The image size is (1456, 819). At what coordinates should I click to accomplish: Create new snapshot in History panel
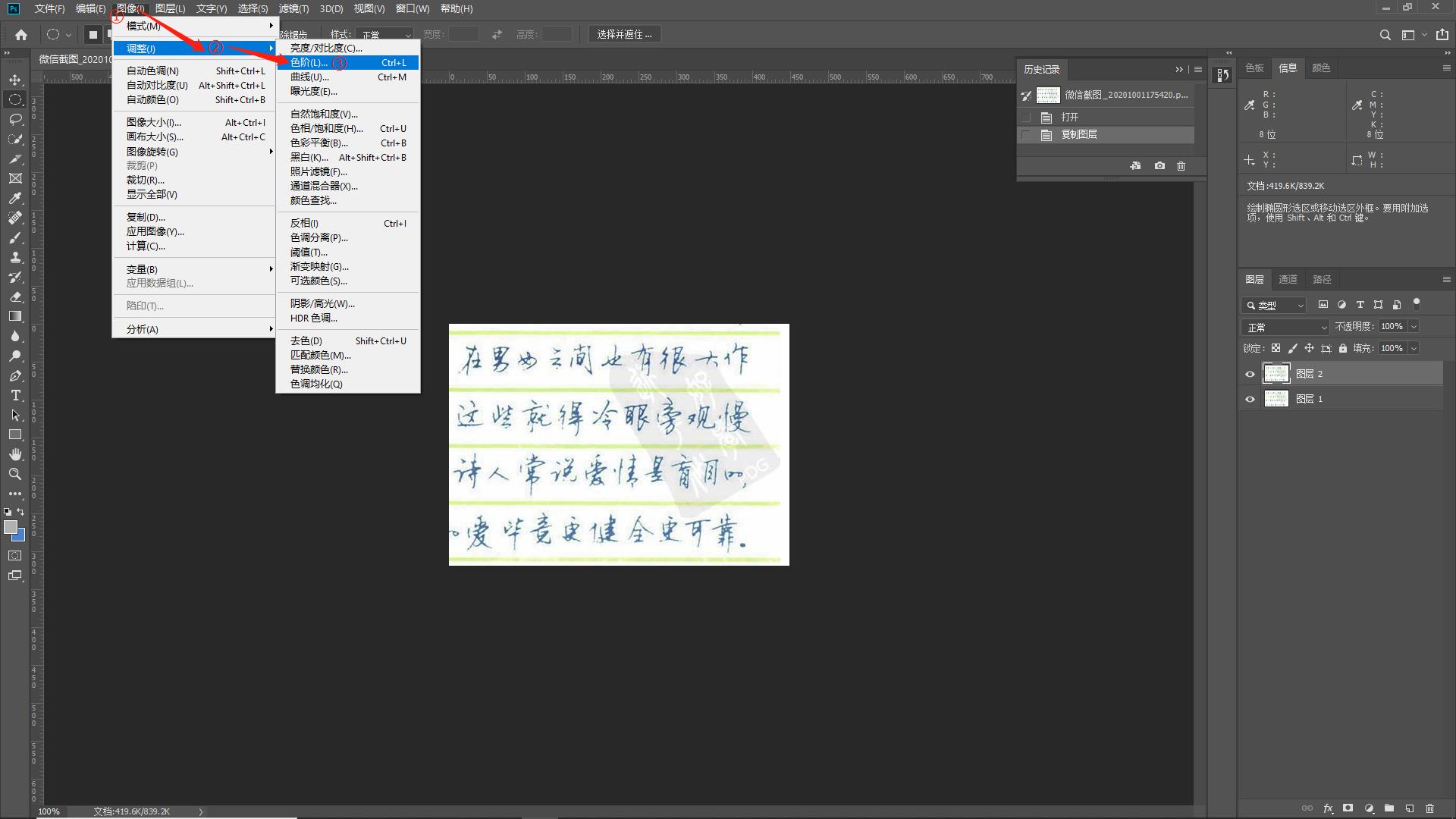pyautogui.click(x=1159, y=165)
